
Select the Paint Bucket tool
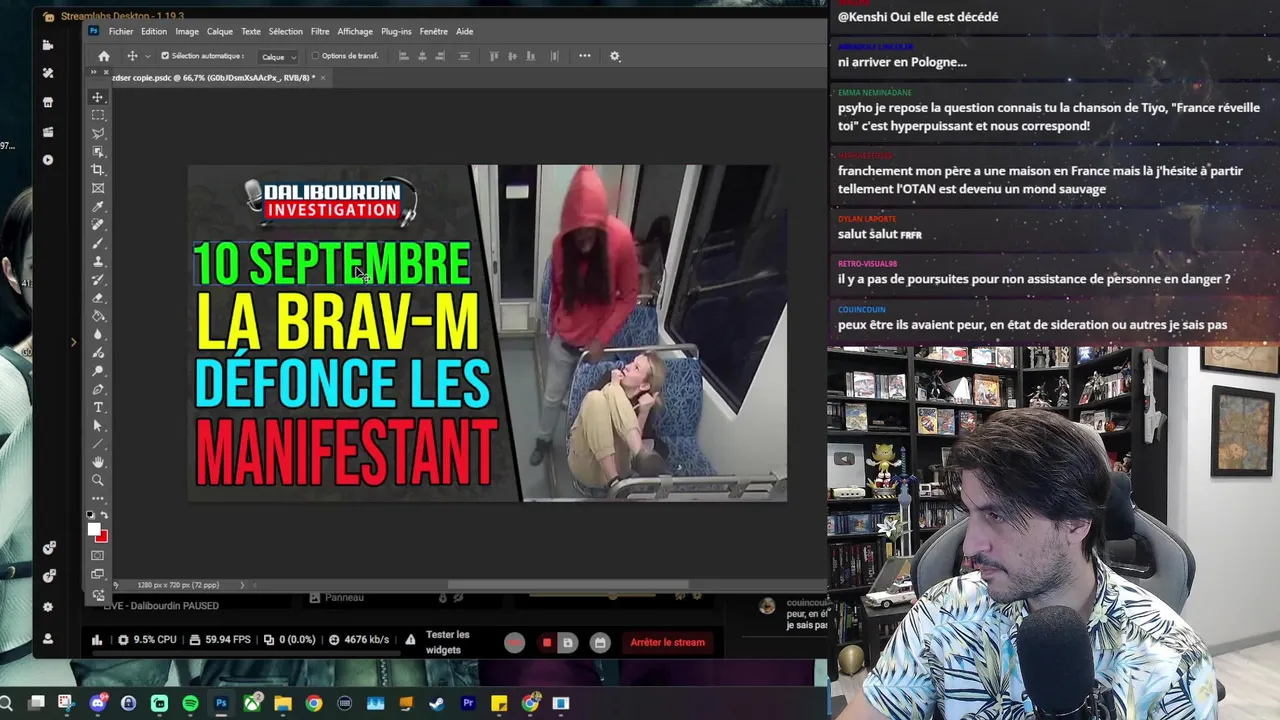[98, 315]
